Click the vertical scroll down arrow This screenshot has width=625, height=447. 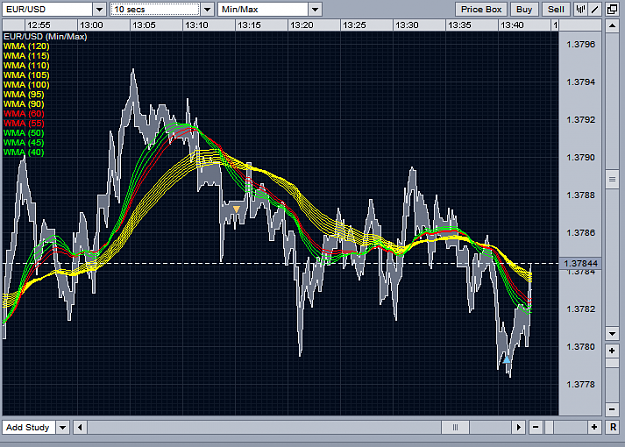point(612,333)
